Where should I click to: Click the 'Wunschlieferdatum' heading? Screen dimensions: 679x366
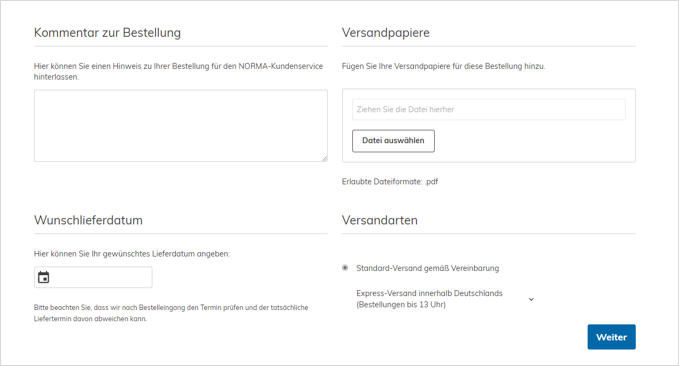[88, 220]
